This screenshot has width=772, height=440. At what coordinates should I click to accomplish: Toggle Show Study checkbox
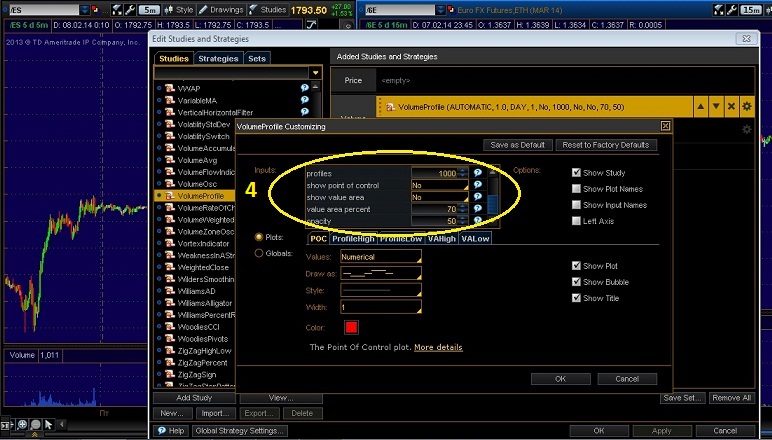(576, 173)
